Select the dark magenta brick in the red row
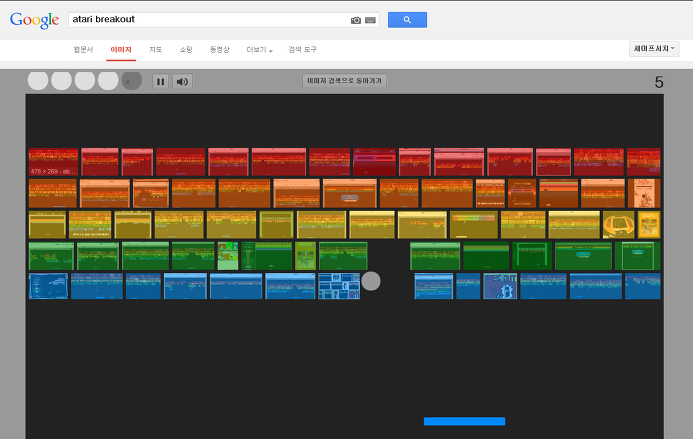This screenshot has height=439, width=693. (x=374, y=162)
